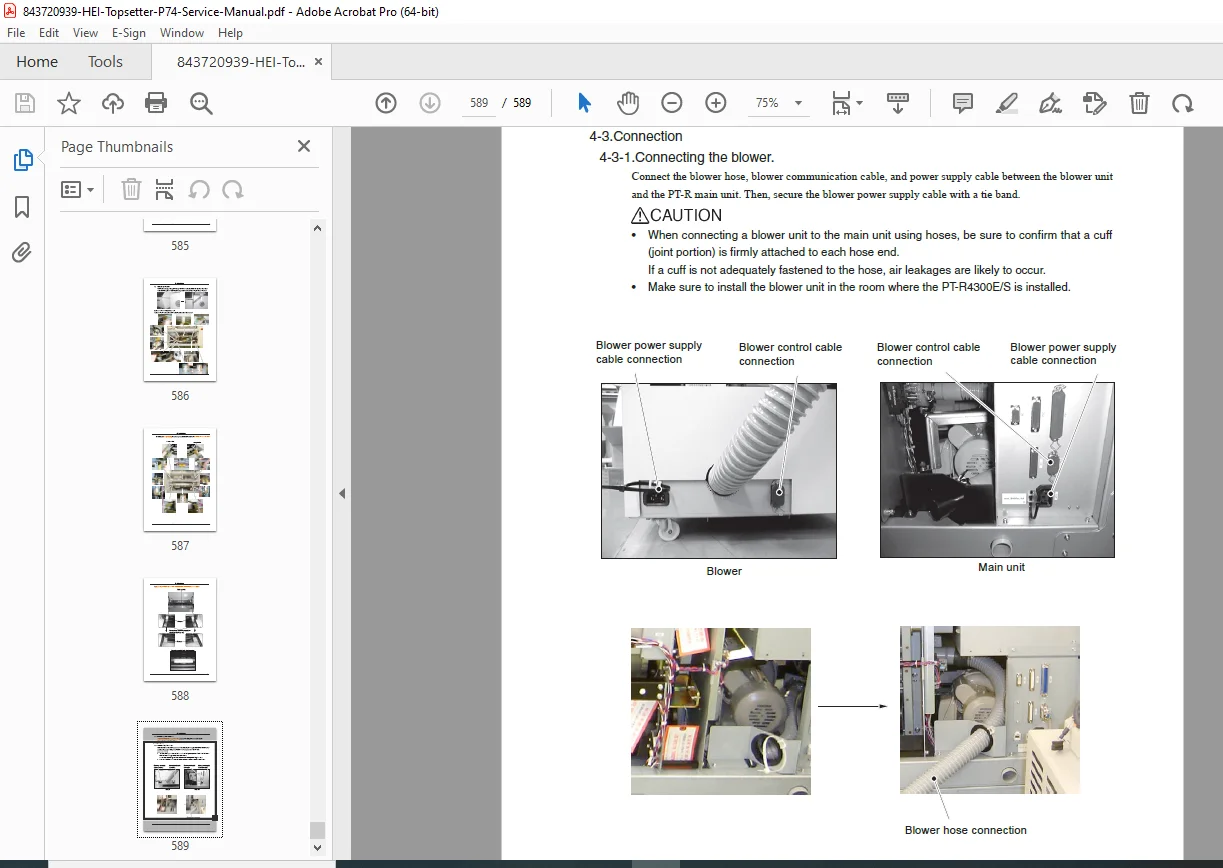Close the open document tab
Viewport: 1223px width, 868px height.
pyautogui.click(x=319, y=62)
